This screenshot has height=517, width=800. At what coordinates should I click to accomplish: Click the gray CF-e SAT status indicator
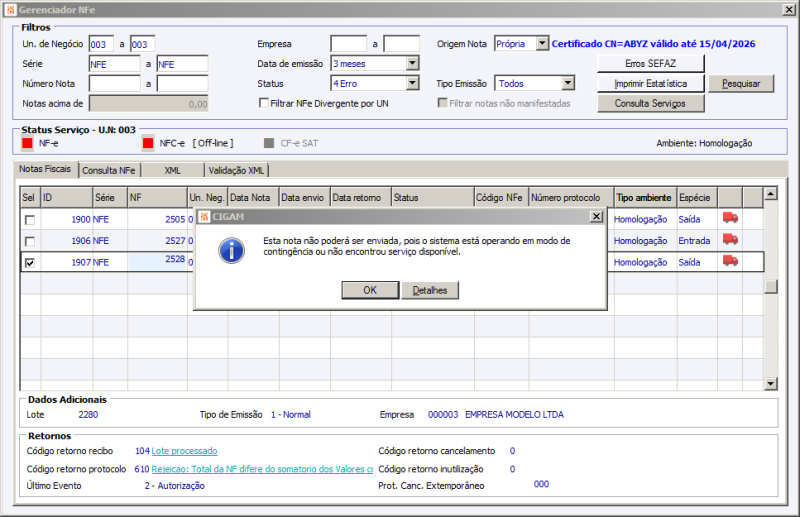pos(269,143)
